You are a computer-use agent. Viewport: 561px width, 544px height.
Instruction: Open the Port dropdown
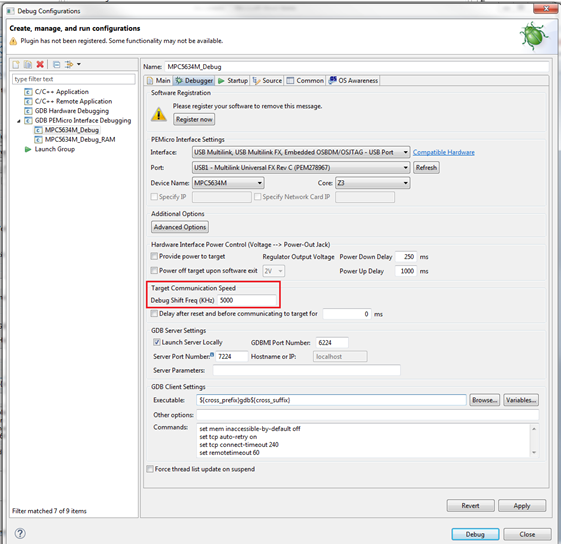[301, 167]
